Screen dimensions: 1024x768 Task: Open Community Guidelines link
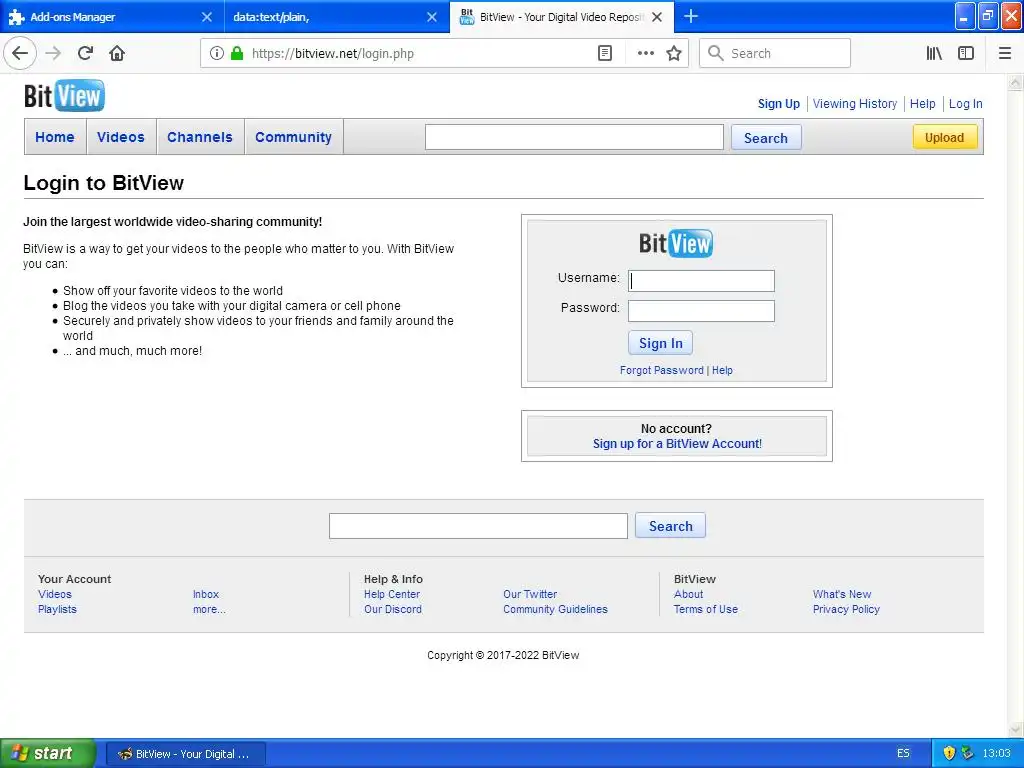555,609
